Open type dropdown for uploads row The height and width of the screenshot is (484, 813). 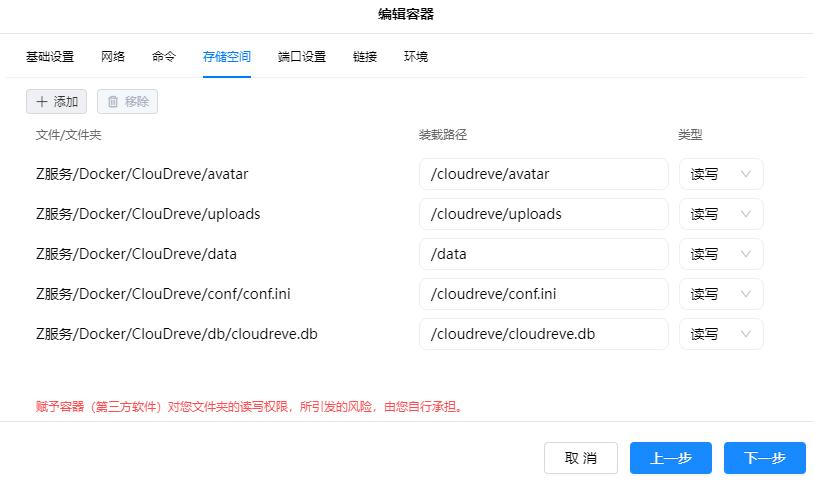coord(721,214)
